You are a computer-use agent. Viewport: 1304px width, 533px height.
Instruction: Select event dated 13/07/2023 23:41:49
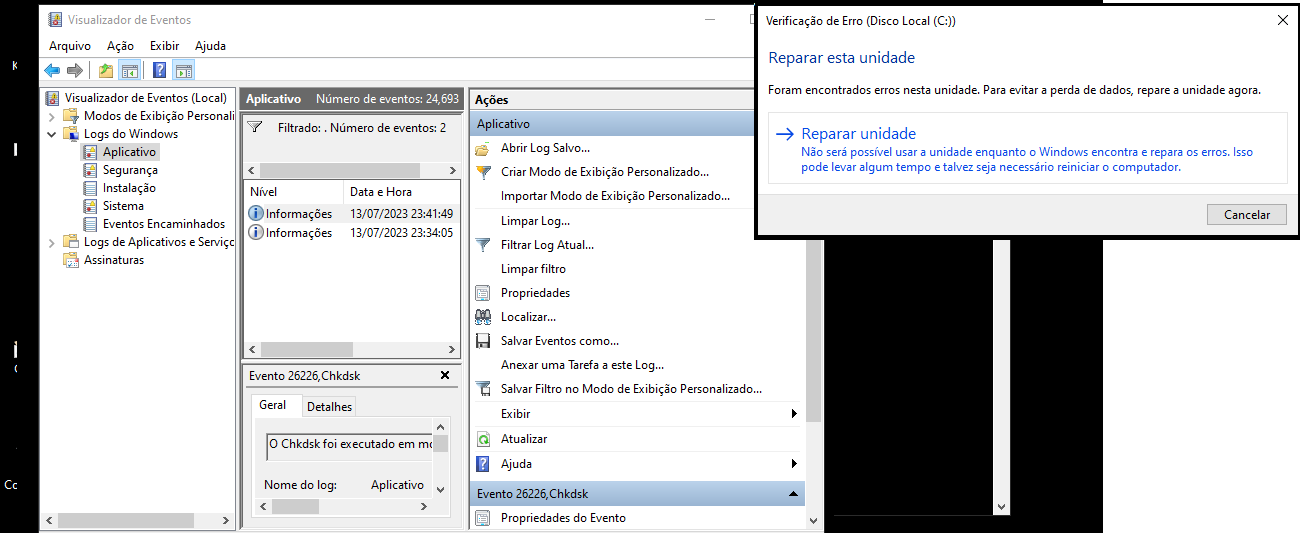tap(351, 214)
